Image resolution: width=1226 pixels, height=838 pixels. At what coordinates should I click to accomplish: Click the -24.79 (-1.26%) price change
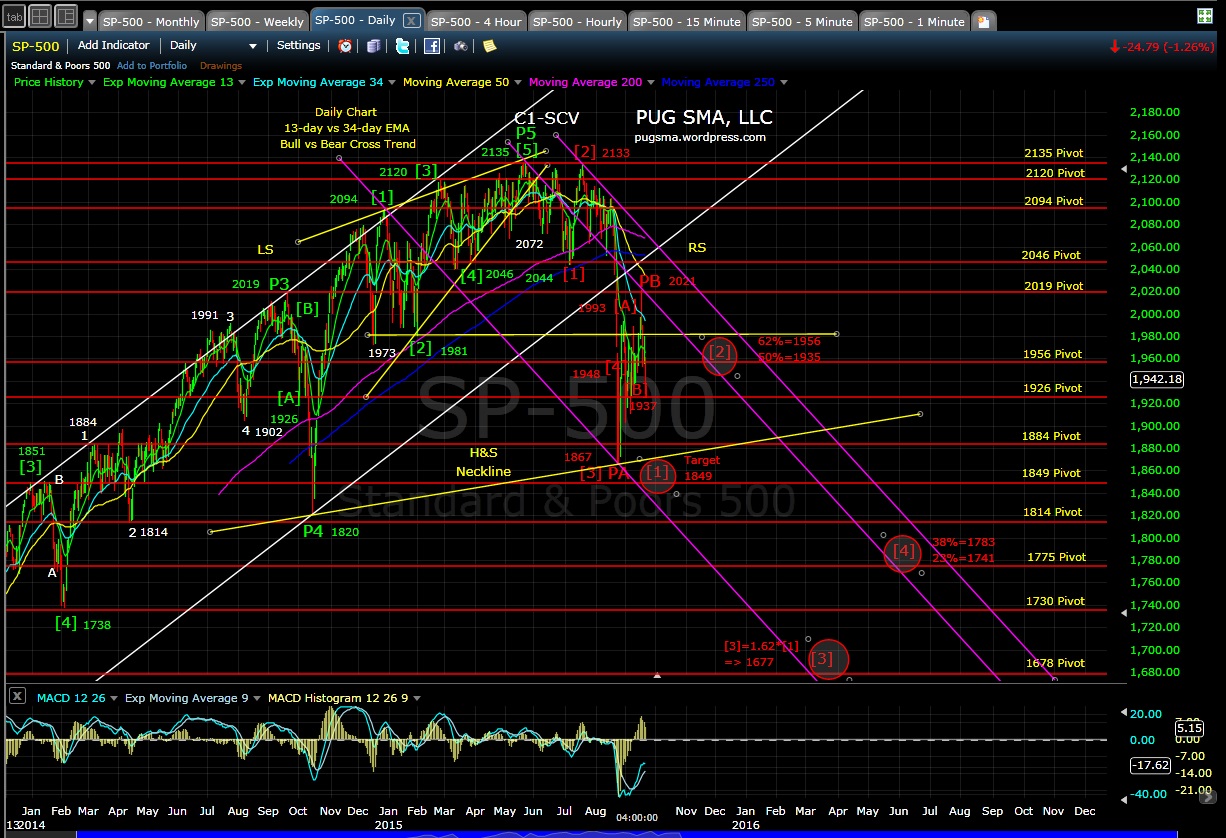[1164, 46]
